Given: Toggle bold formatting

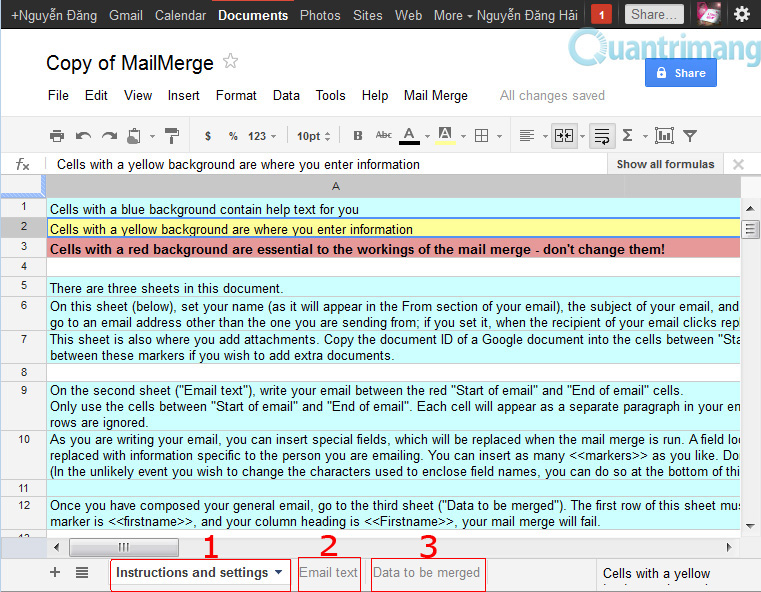Looking at the screenshot, I should click(x=358, y=136).
